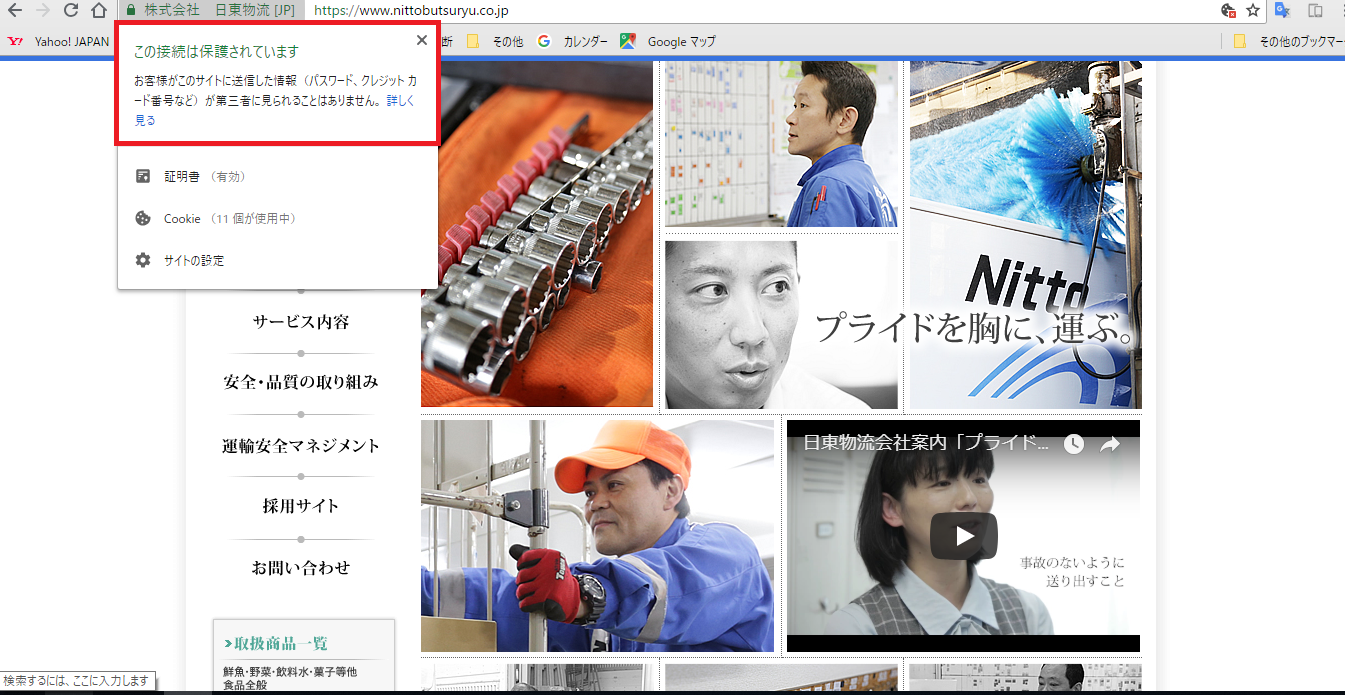The image size is (1345, 695).
Task: Open the その他 bookmark folder
Action: [x=496, y=42]
